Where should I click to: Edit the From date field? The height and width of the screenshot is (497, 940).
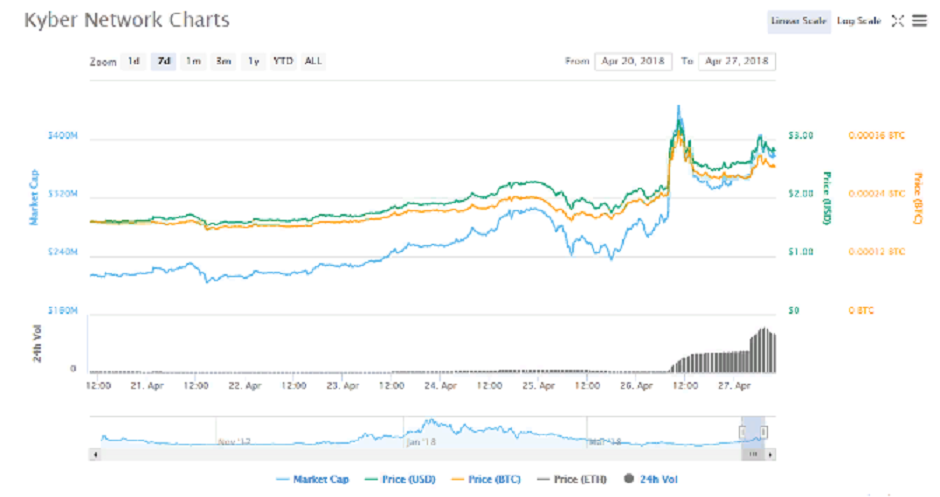(633, 61)
